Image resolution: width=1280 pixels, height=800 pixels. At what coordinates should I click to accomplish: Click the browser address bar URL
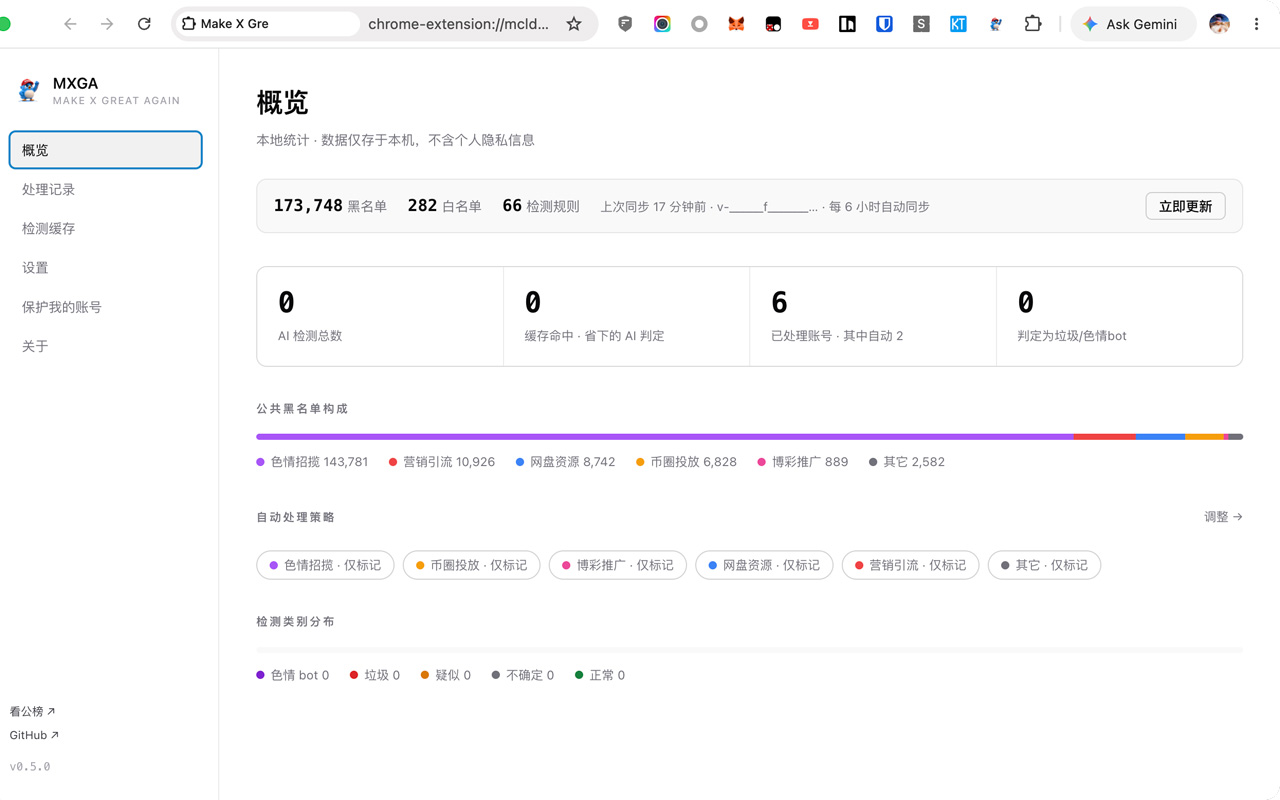(458, 24)
